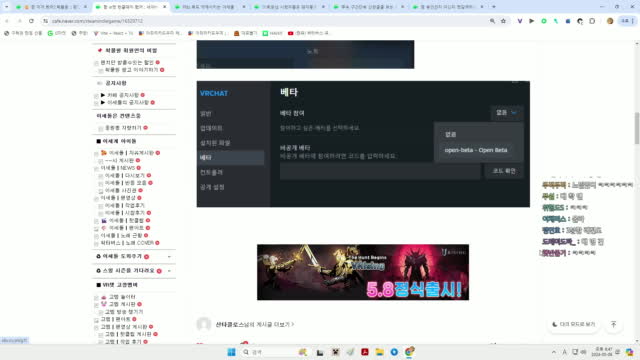Open File Explorer from the taskbar
The width and height of the screenshot is (640, 360).
380,352
